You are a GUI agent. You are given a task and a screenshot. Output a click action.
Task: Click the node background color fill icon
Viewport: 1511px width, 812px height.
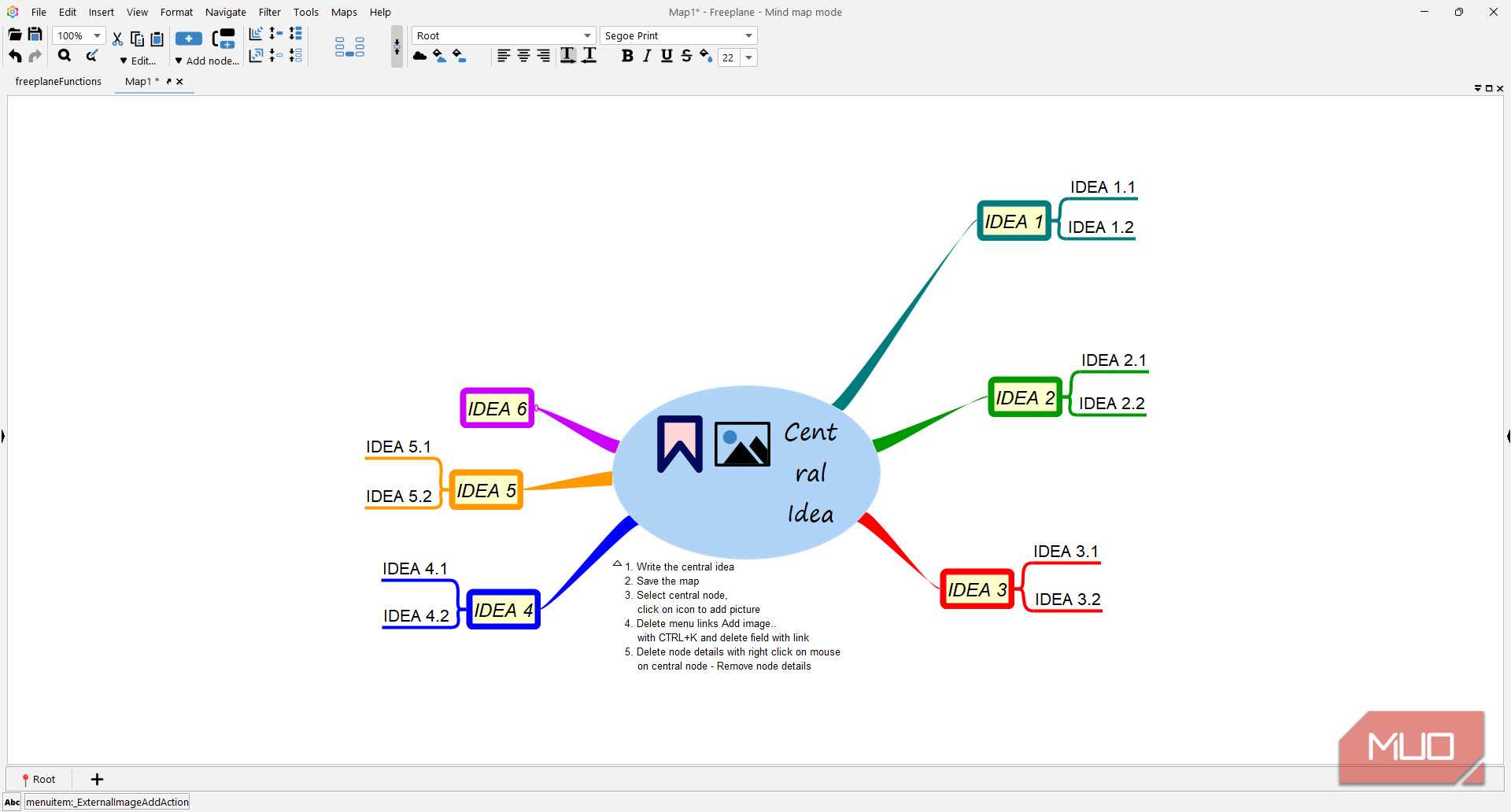pyautogui.click(x=460, y=56)
